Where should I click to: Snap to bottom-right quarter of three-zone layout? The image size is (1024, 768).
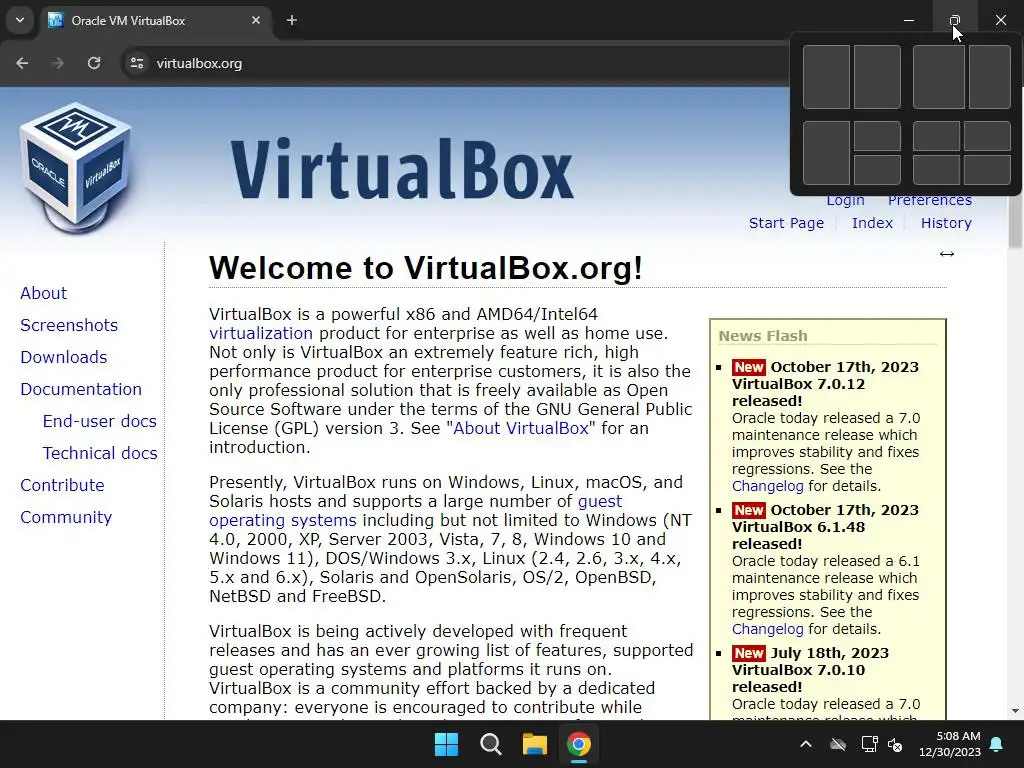(x=877, y=170)
